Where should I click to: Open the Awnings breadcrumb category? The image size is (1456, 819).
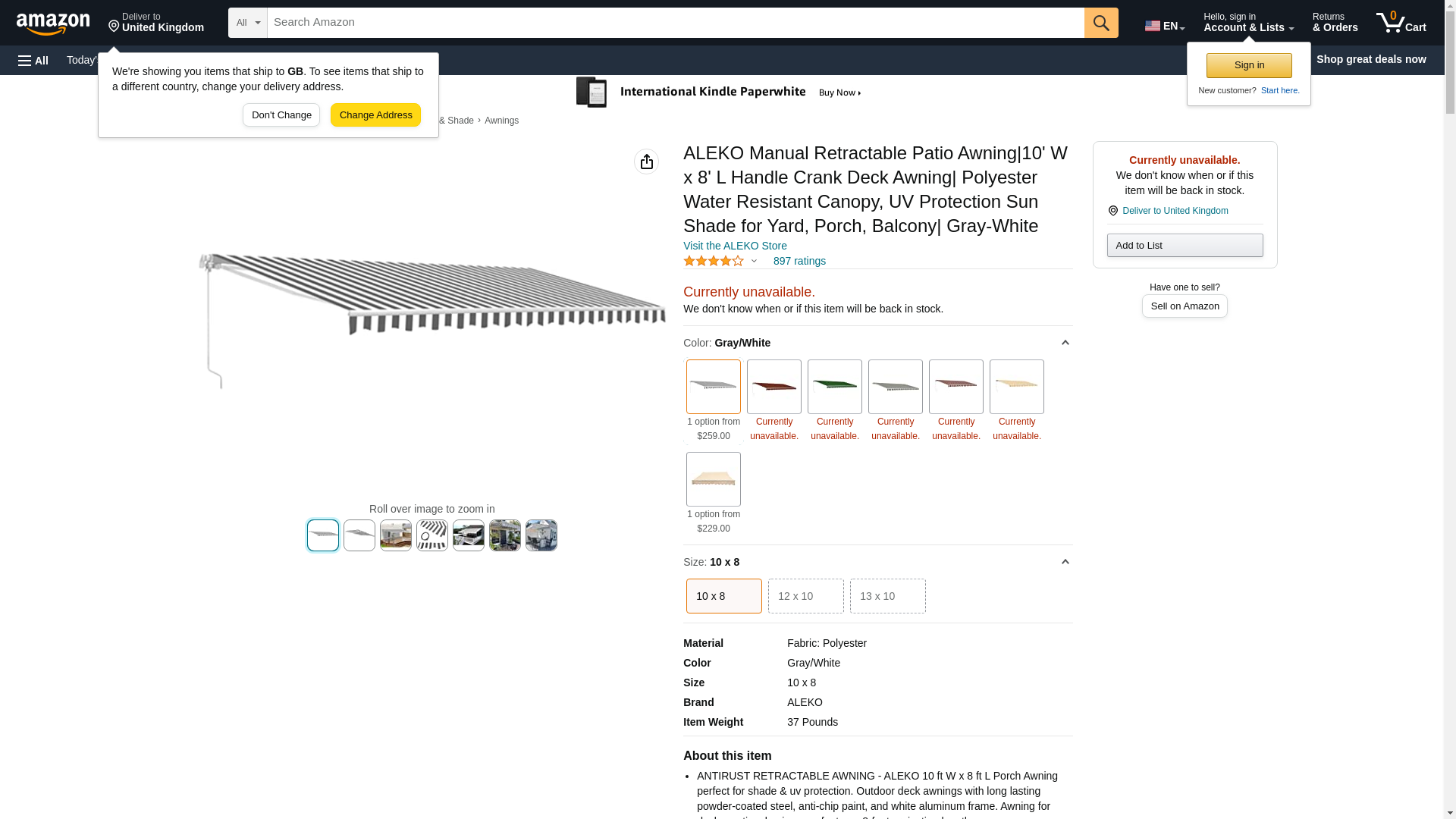[501, 121]
